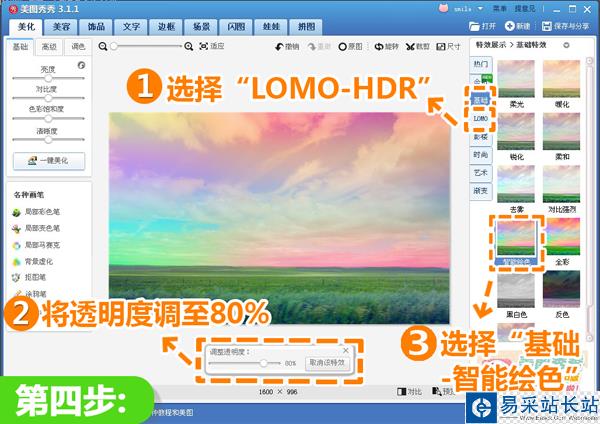The width and height of the screenshot is (600, 424).
Task: Open the LOMO effects category
Action: pyautogui.click(x=481, y=119)
